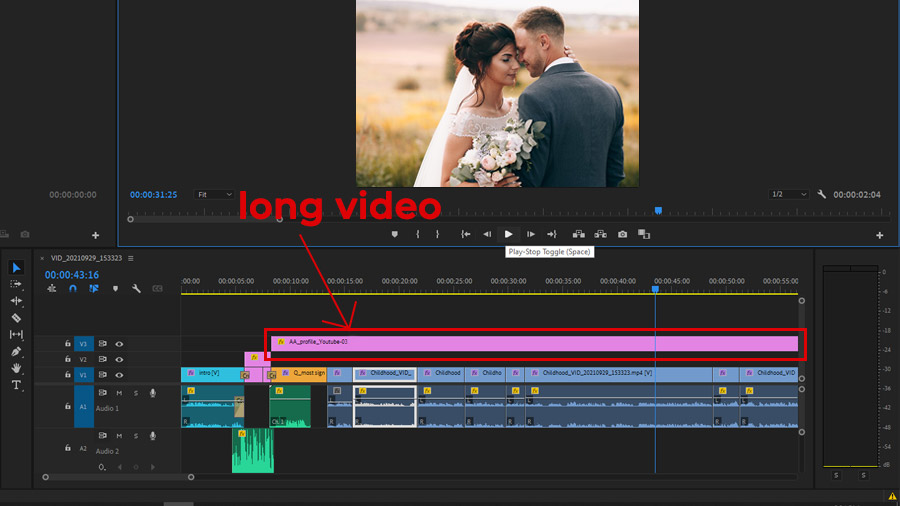Image resolution: width=900 pixels, height=506 pixels.
Task: Click the Play-Stop Toggle button
Action: pyautogui.click(x=509, y=234)
